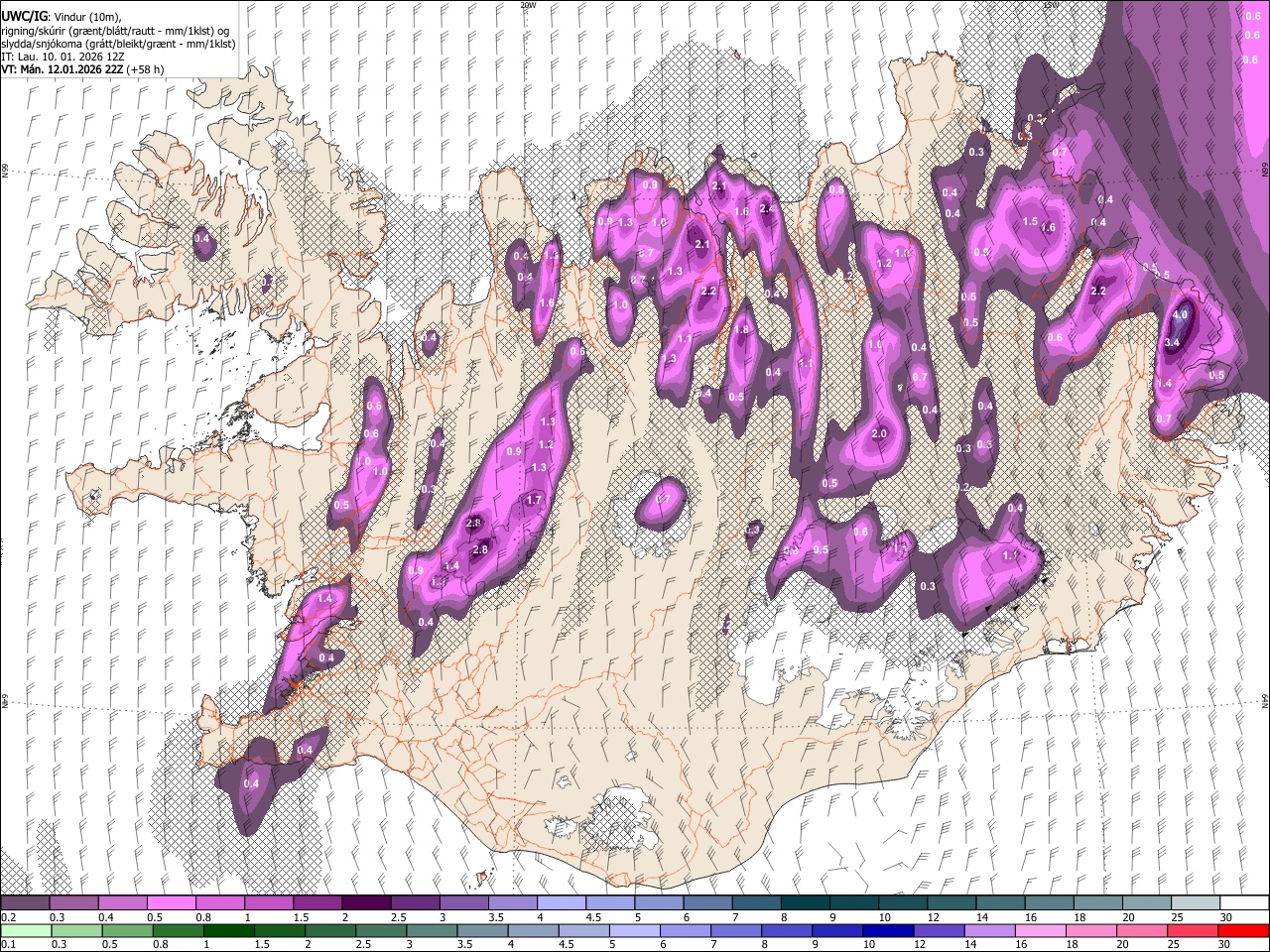The image size is (1270, 952).
Task: Click the '15W' longitude label at the top
Action: [1052, 5]
